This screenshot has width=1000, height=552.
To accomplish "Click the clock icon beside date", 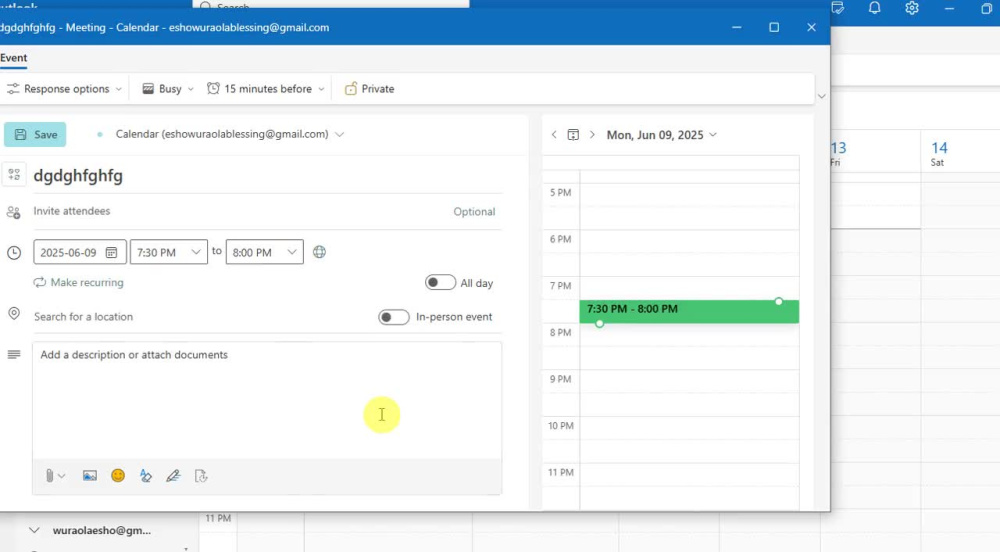I will coord(13,253).
